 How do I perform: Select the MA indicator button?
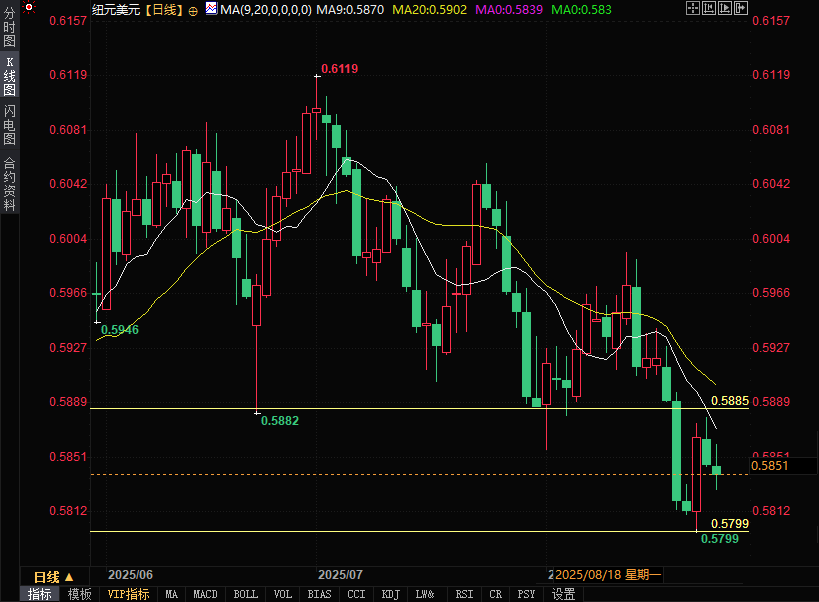click(171, 594)
